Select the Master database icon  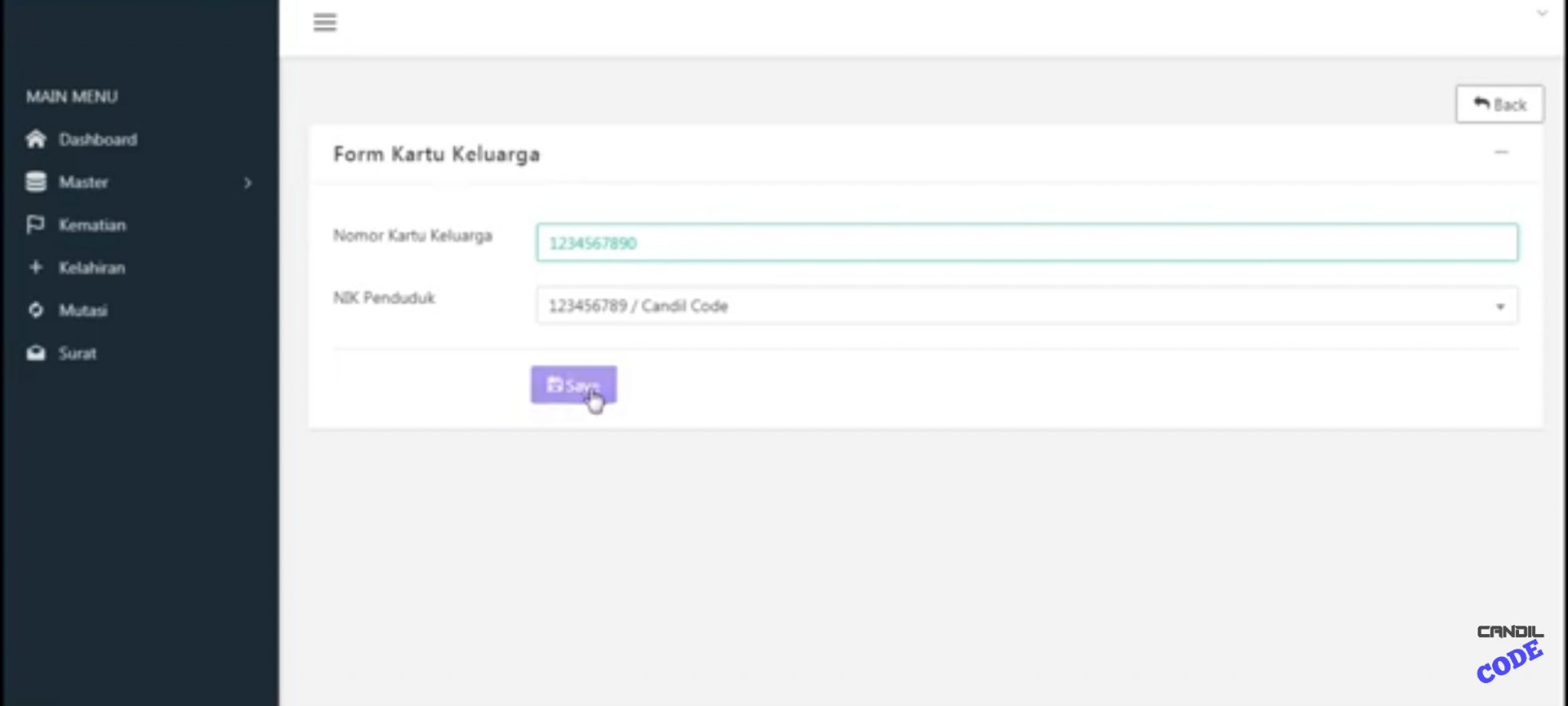[34, 181]
